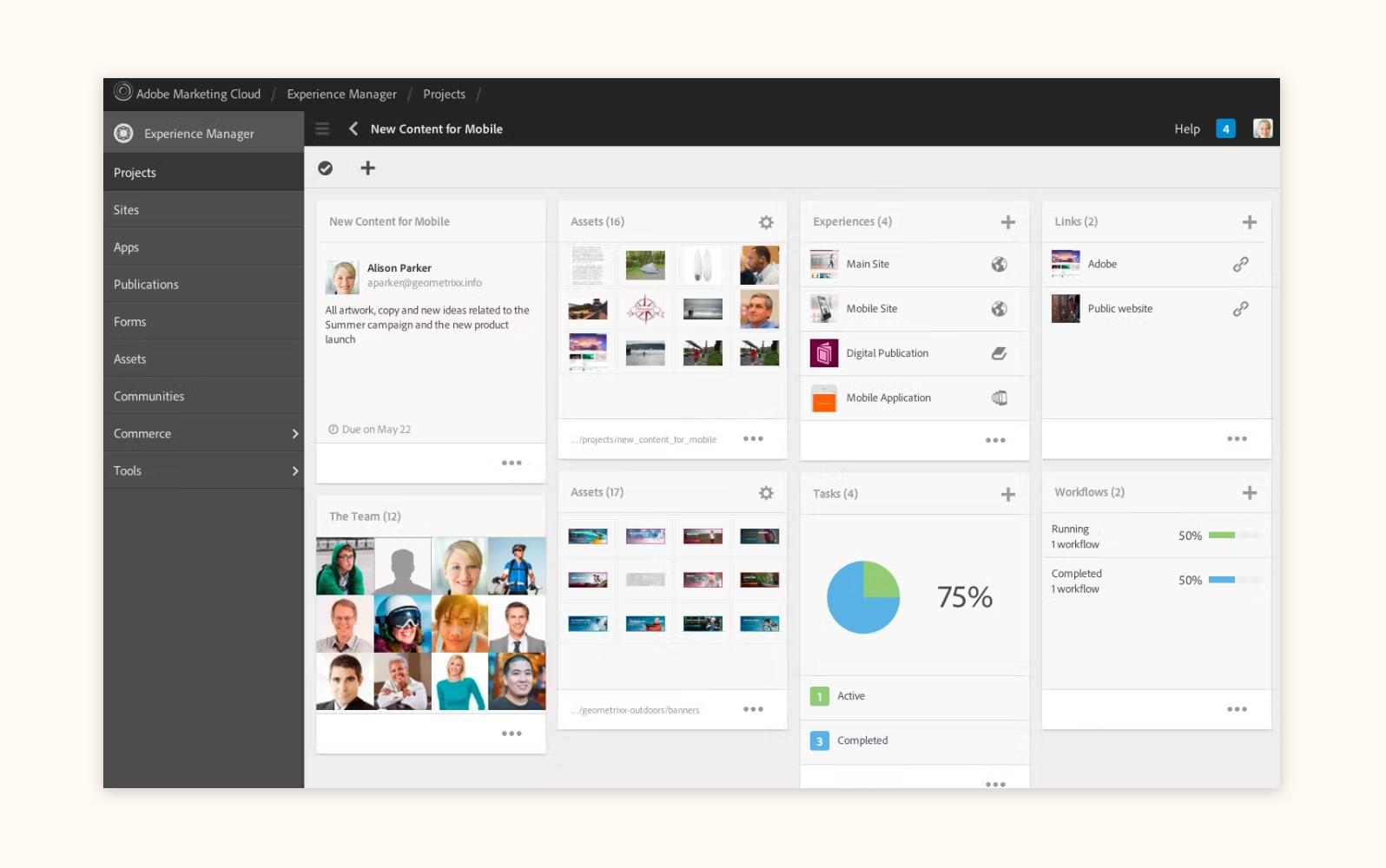Click the hamburger menu icon in header

coord(322,129)
